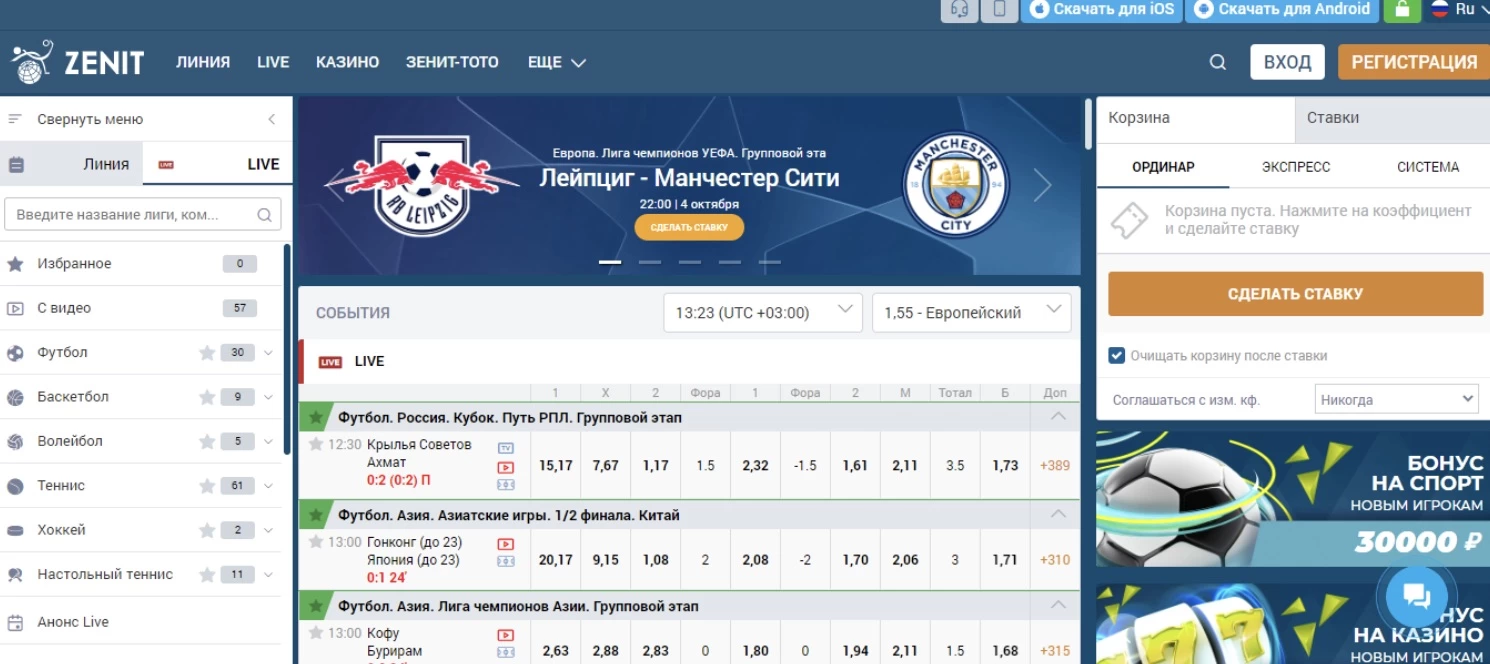
Task: Select the ЭКСПРЕСС bet type tab
Action: pyautogui.click(x=1296, y=167)
